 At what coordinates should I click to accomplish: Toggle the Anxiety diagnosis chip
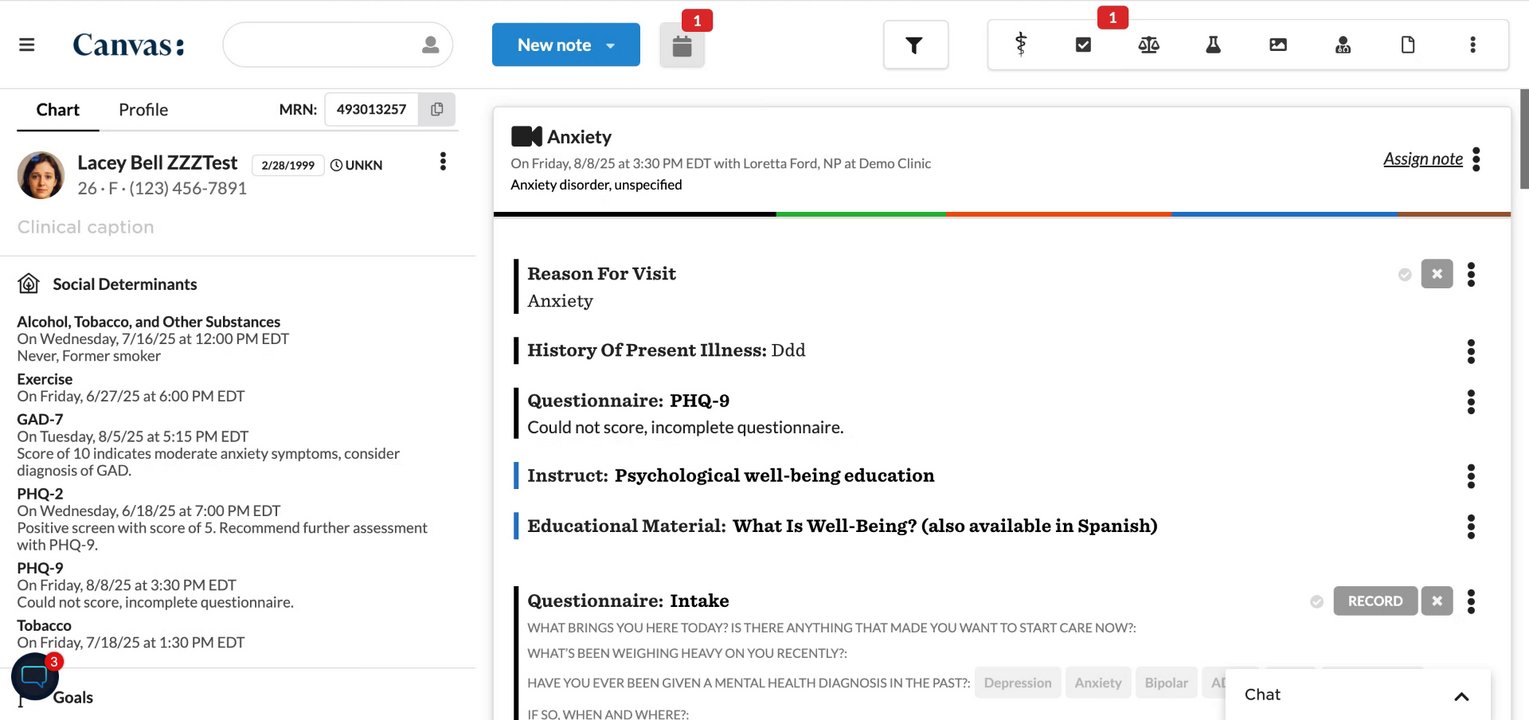pos(1098,683)
